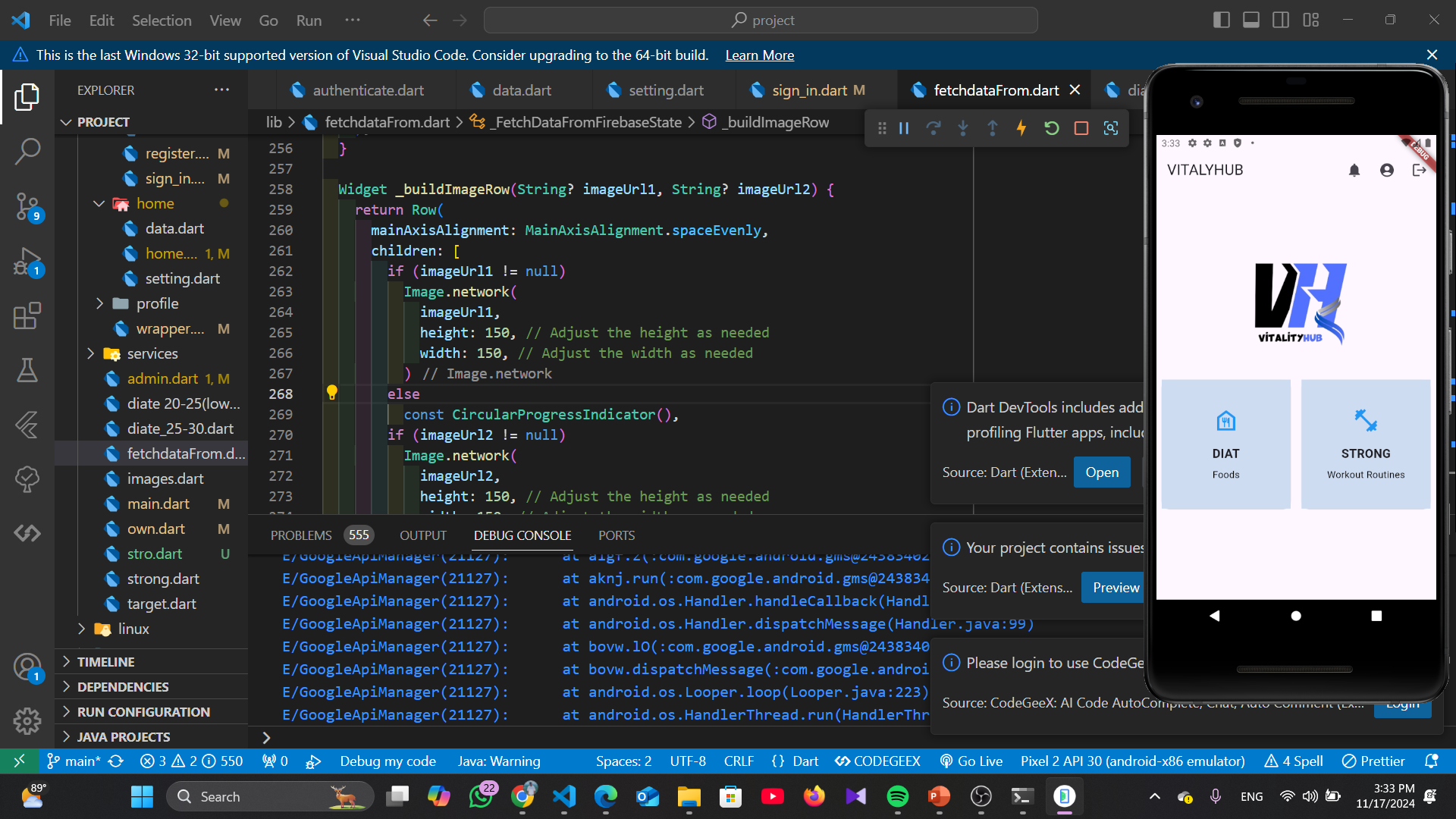
Task: Open the Search view in activity bar
Action: pos(27,151)
